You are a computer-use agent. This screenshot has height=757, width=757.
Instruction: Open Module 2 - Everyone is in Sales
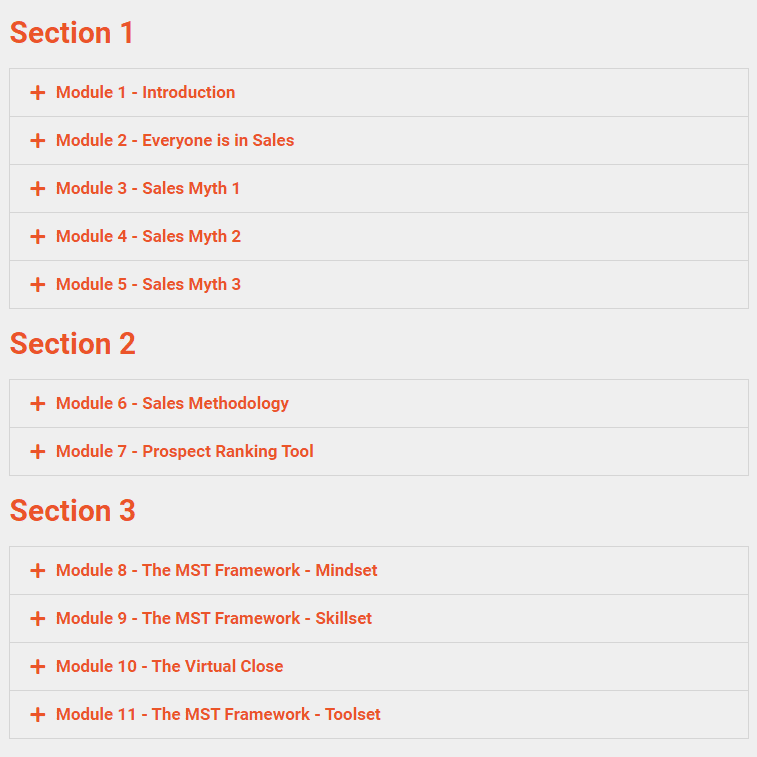[x=175, y=141]
